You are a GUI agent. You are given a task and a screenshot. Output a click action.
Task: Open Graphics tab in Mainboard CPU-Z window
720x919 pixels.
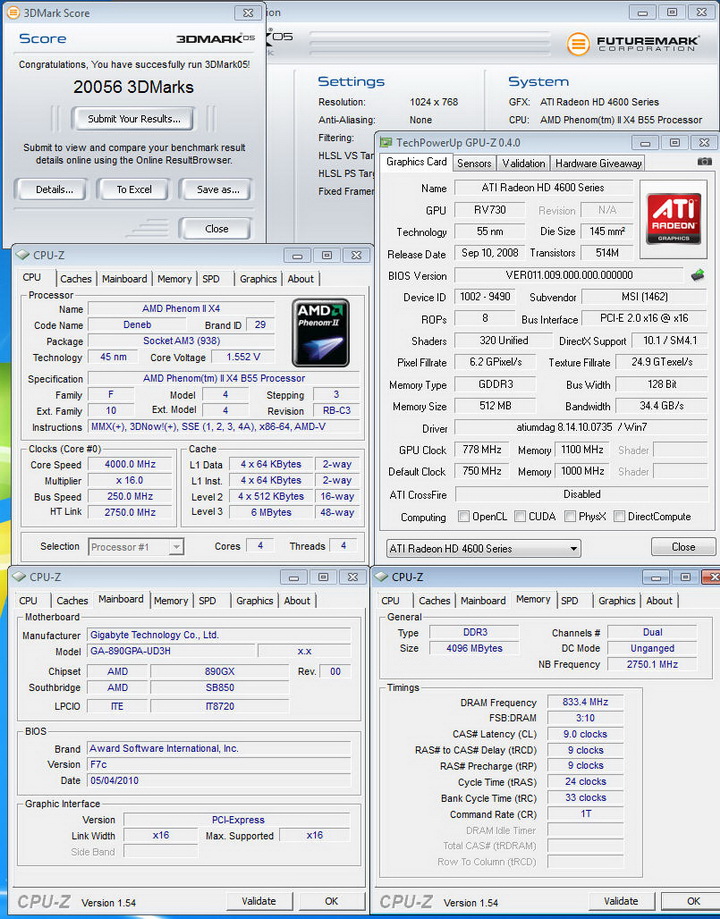coord(254,601)
